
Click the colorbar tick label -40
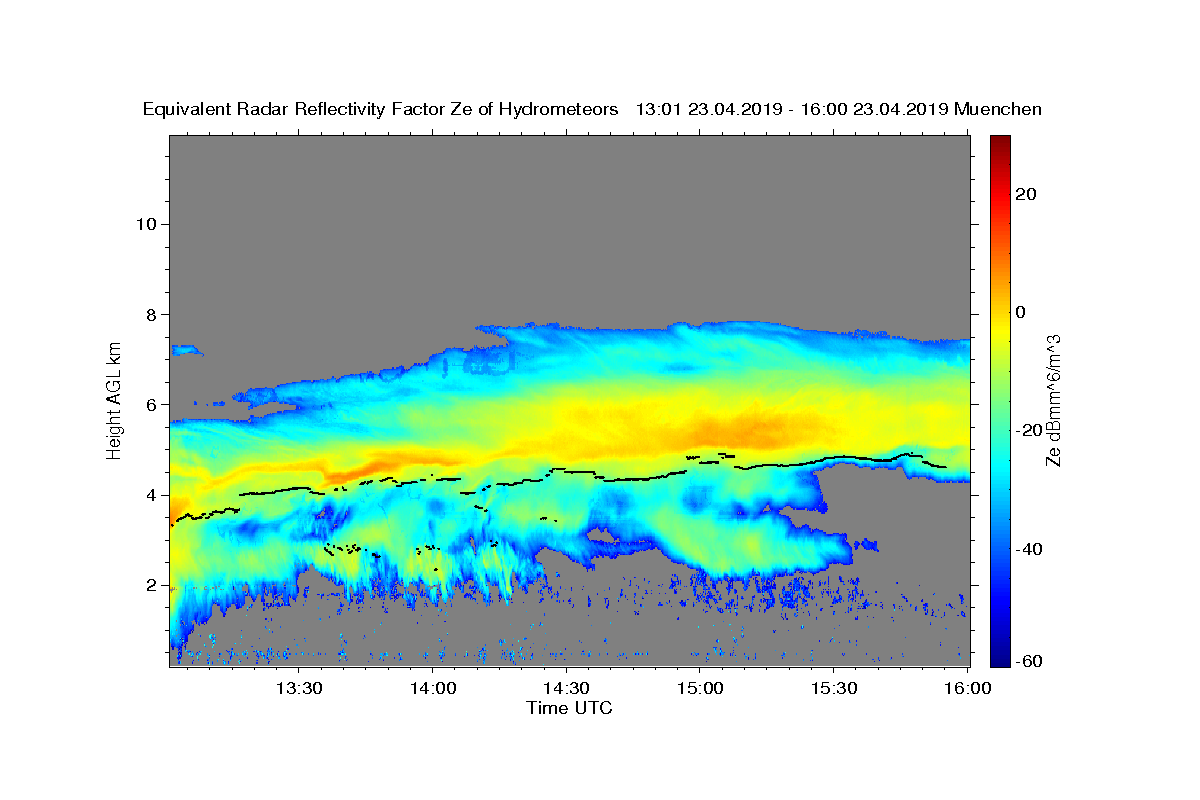click(x=1029, y=549)
